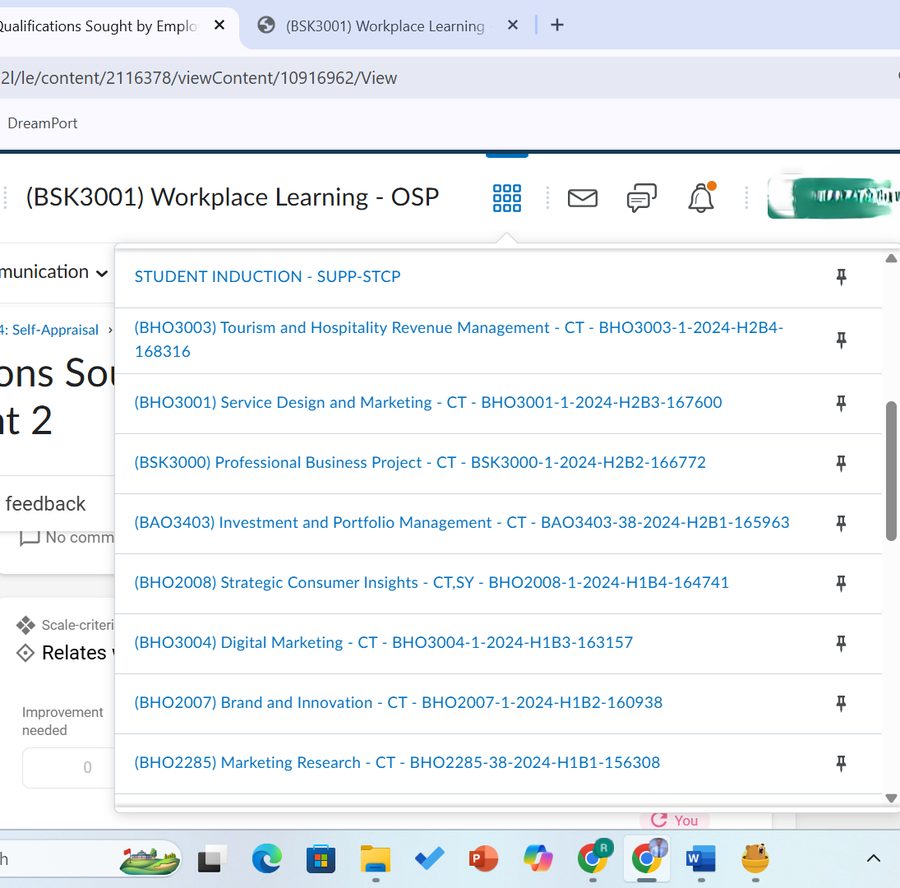
Task: Open the course selector grid icon
Action: [507, 198]
